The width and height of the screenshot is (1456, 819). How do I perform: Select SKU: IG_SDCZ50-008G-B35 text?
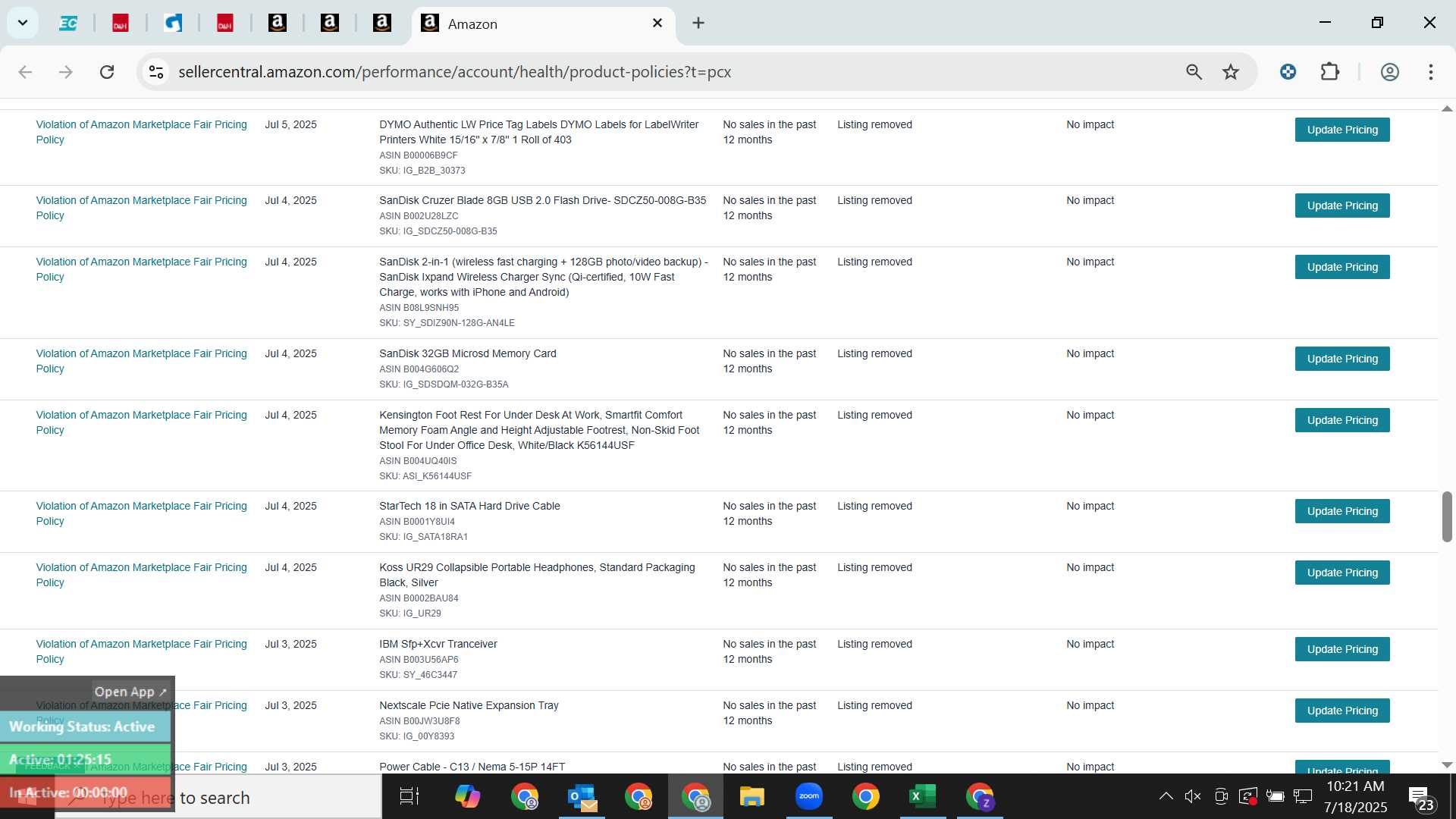point(438,231)
